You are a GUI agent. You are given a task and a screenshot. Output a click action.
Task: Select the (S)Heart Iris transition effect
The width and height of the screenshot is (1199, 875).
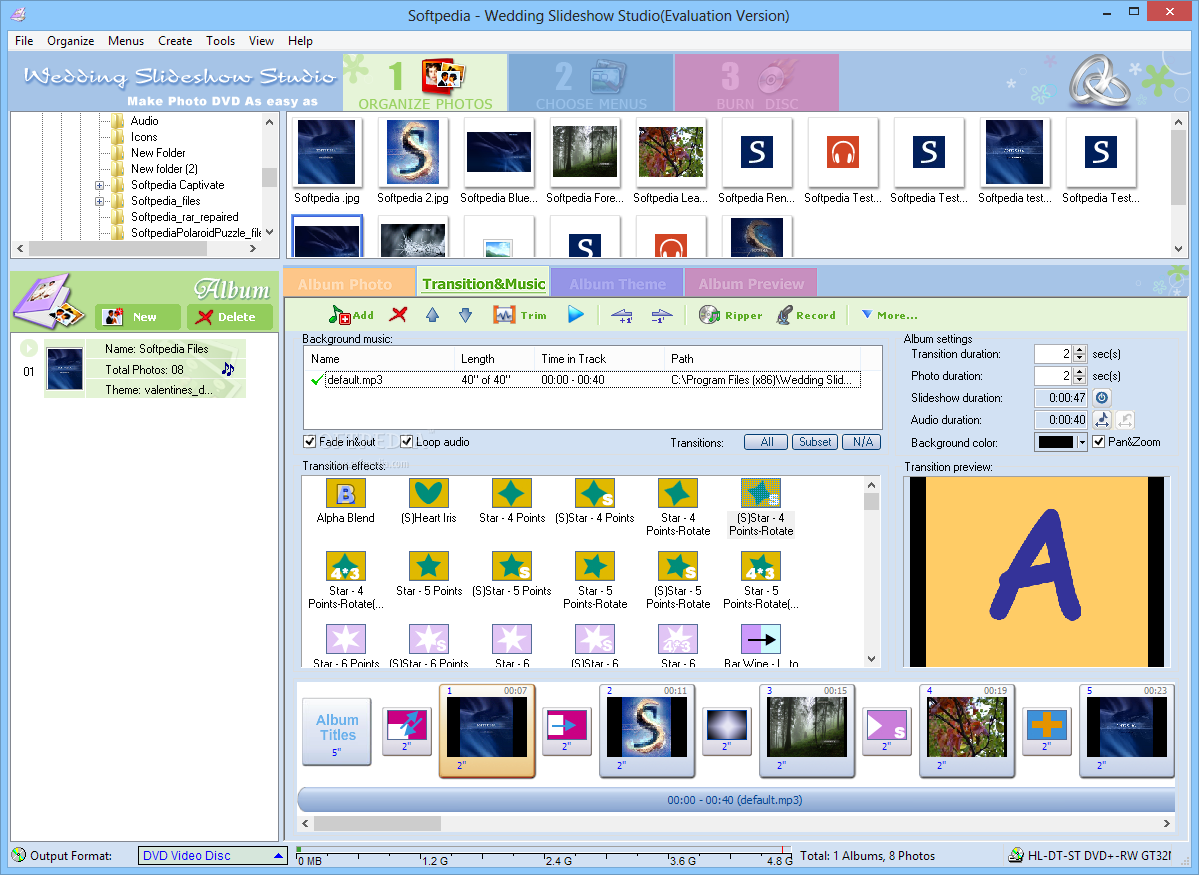(428, 501)
